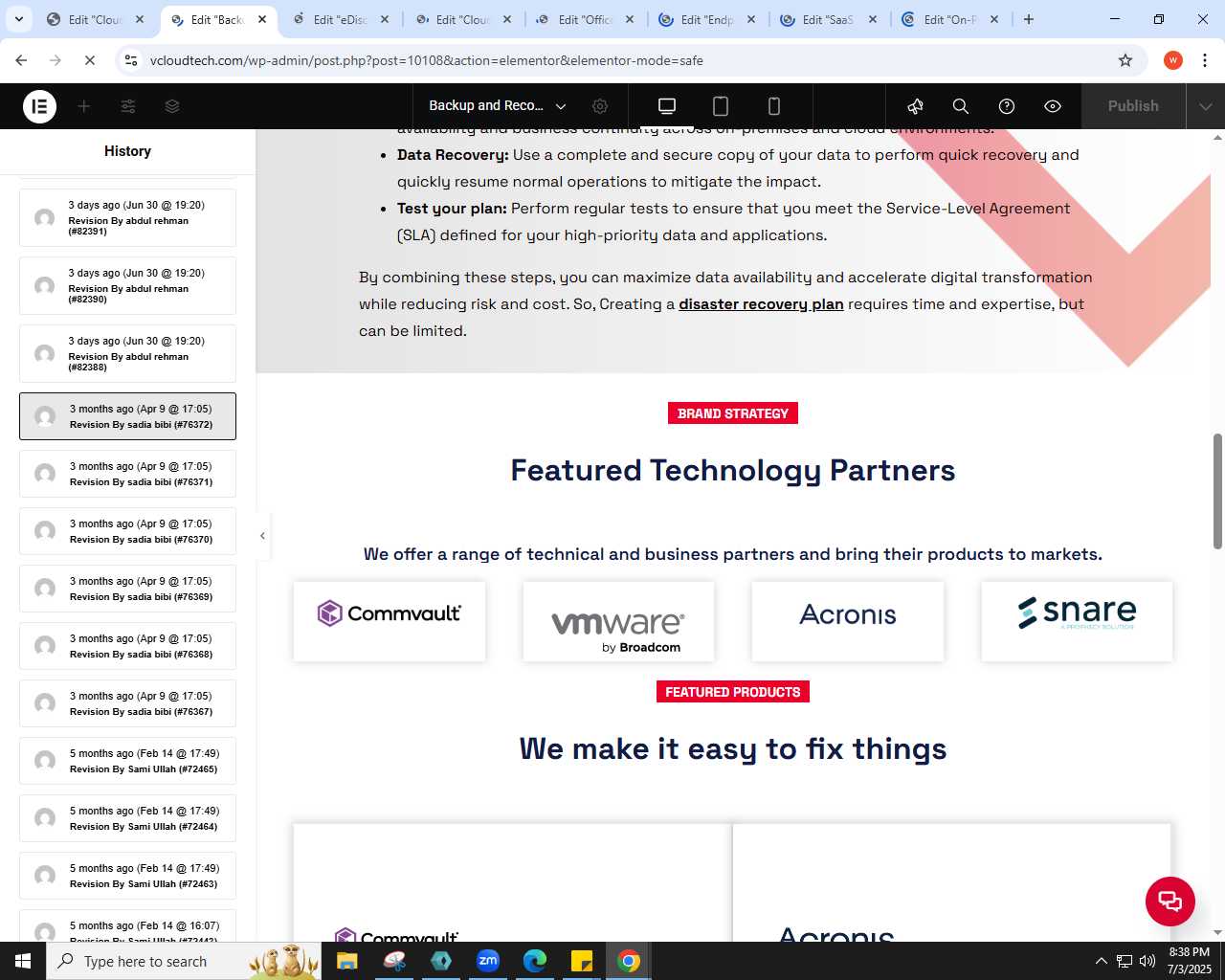Open the Chrome profile avatar
The image size is (1225, 980).
pyautogui.click(x=1173, y=60)
